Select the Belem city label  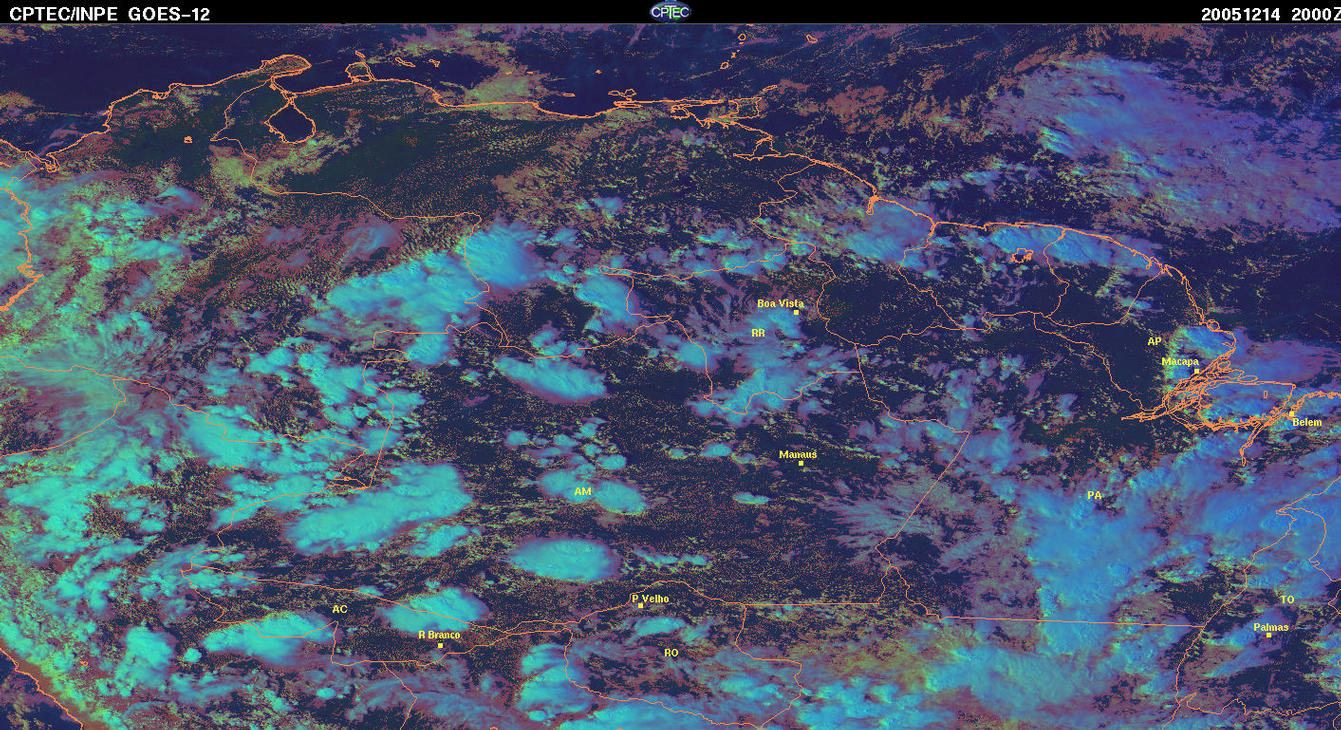click(1307, 422)
